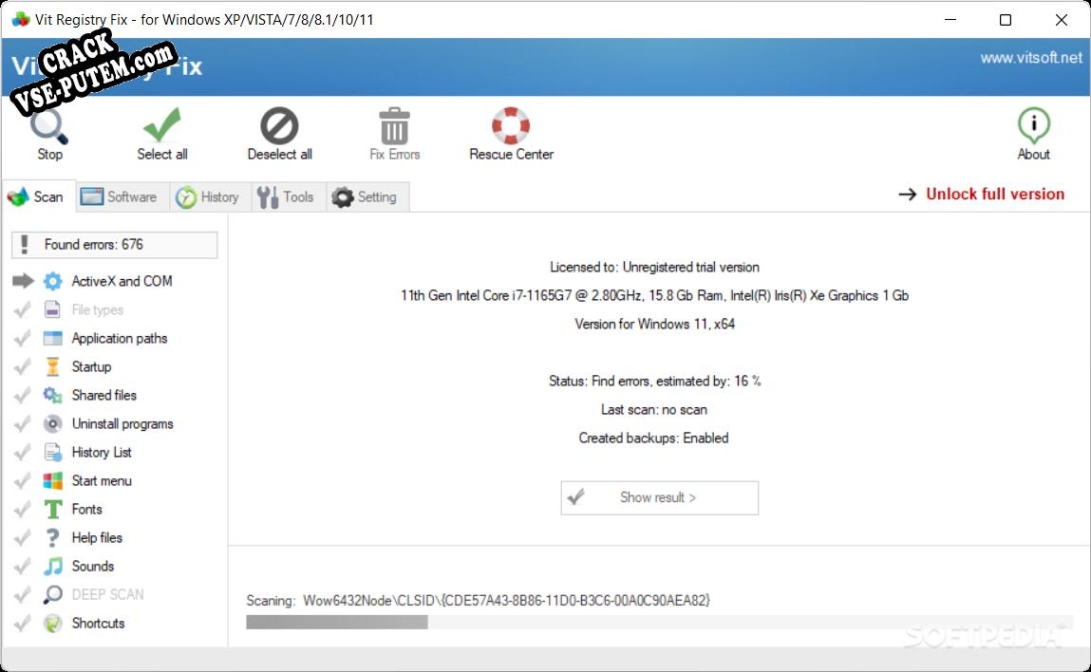Viewport: 1091px width, 672px height.
Task: Toggle the Shared files checkmark
Action: (x=22, y=395)
